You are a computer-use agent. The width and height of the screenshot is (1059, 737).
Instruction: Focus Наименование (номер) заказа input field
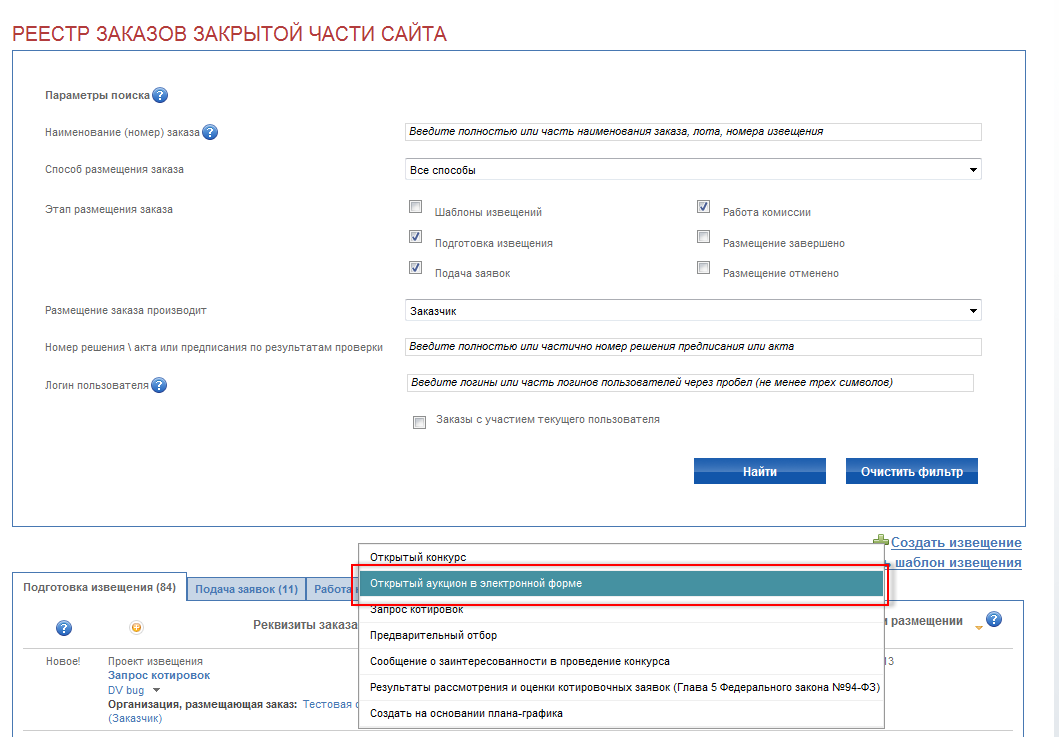693,132
